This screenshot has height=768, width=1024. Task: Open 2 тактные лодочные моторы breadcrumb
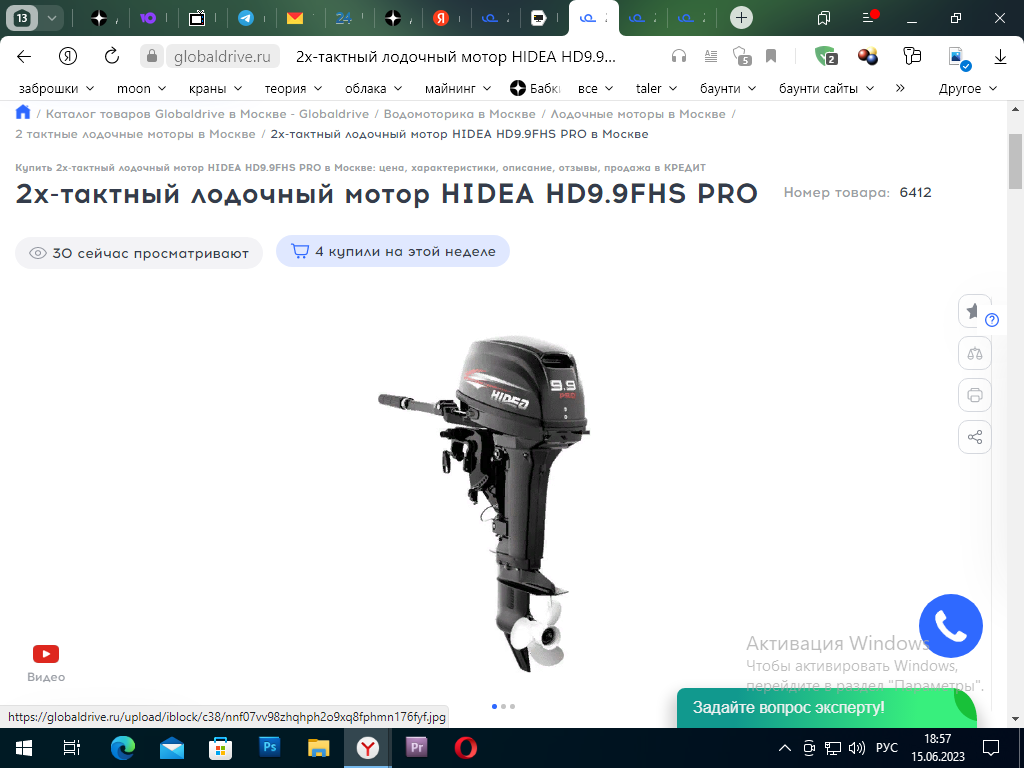pyautogui.click(x=135, y=134)
